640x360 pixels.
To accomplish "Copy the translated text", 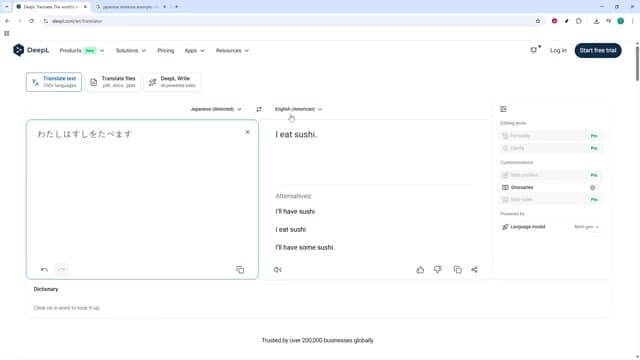I will point(458,270).
